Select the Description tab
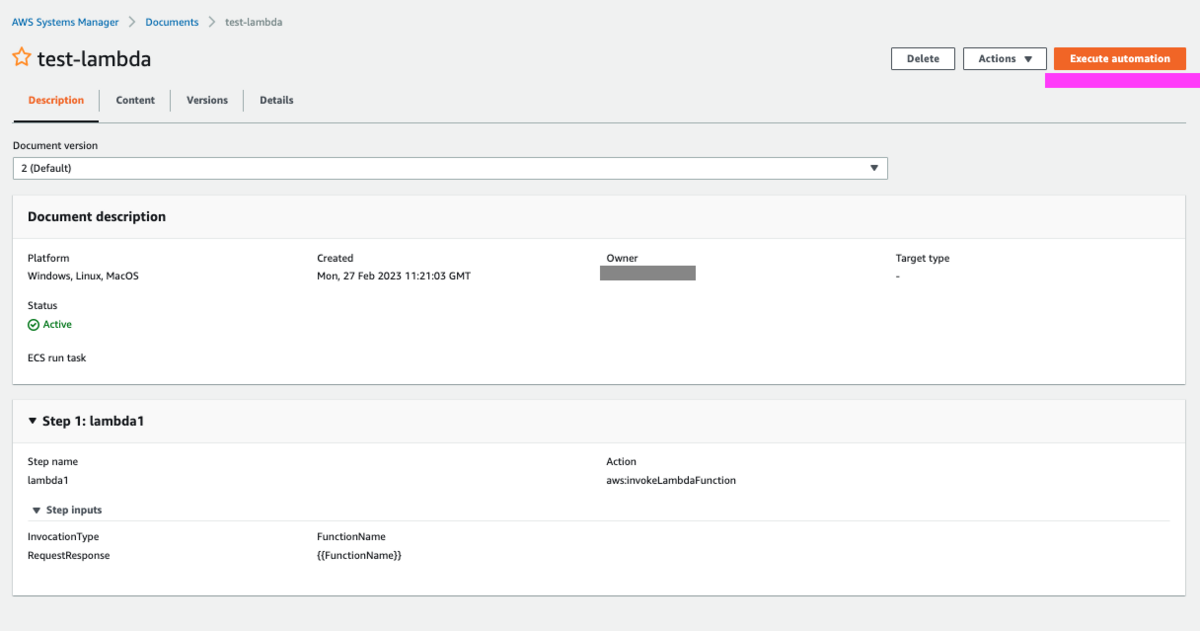This screenshot has width=1200, height=631. (x=56, y=100)
